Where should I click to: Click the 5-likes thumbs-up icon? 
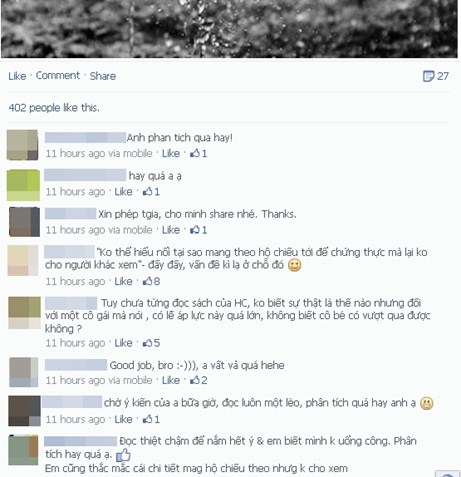147,343
